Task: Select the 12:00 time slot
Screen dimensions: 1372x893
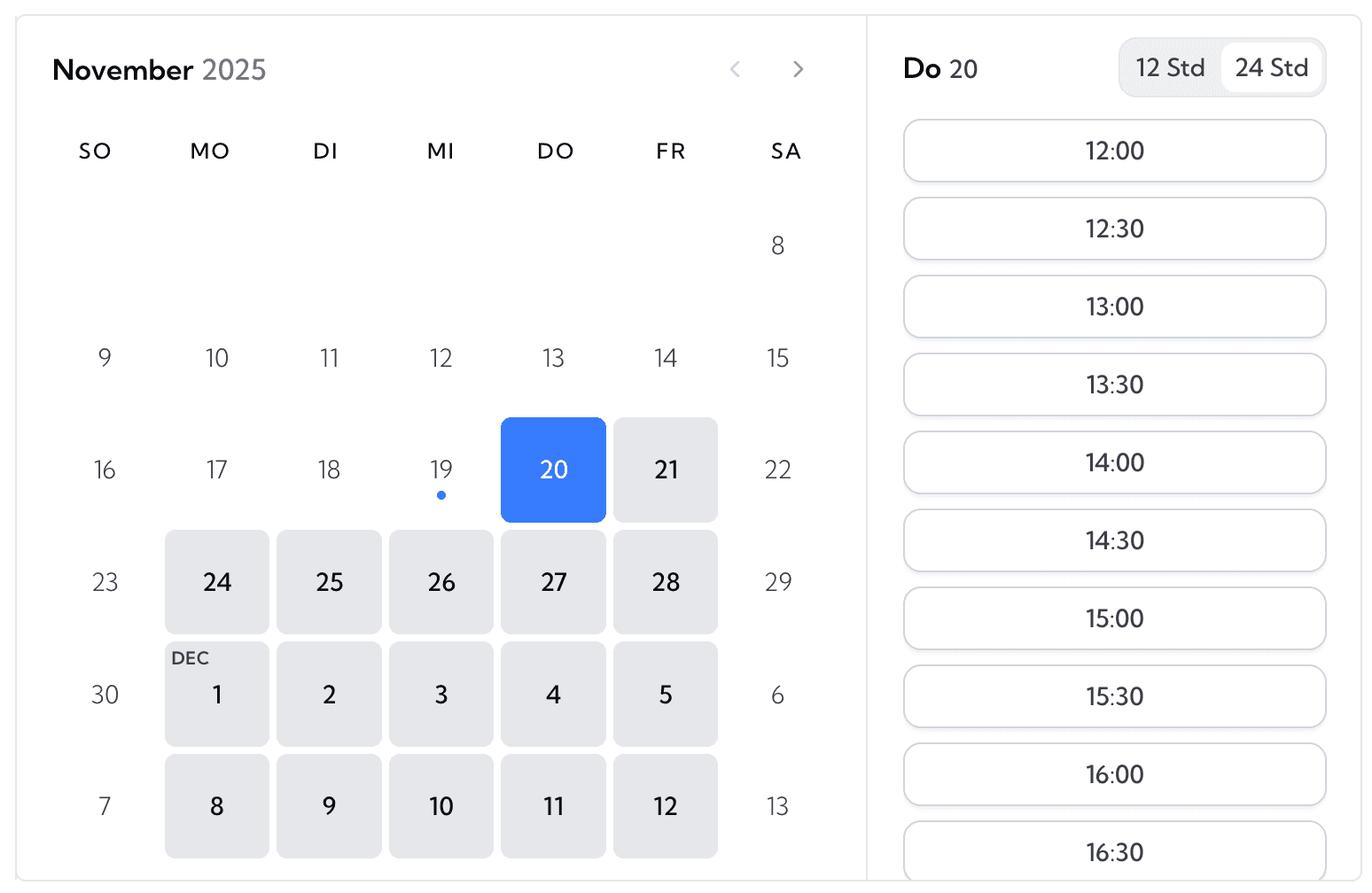Action: 1114,151
